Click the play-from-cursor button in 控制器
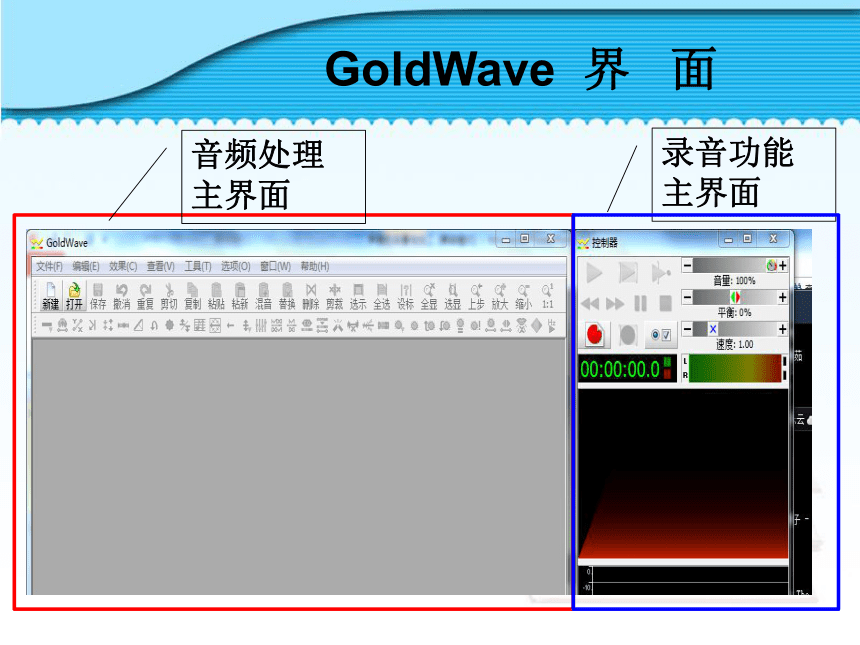Screen dimensions: 860x645 coord(660,273)
